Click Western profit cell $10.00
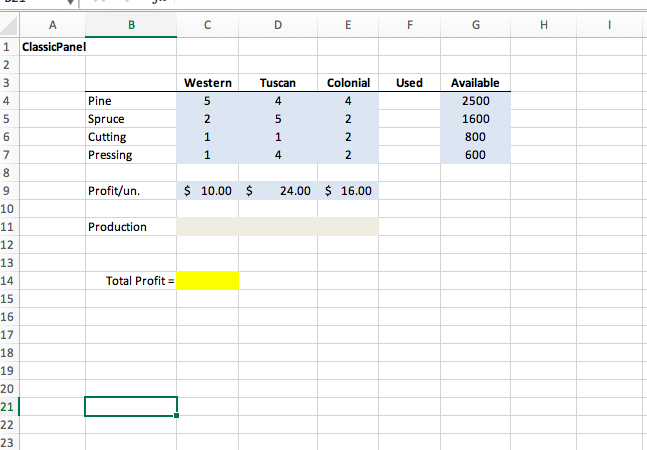The image size is (647, 450). [208, 191]
